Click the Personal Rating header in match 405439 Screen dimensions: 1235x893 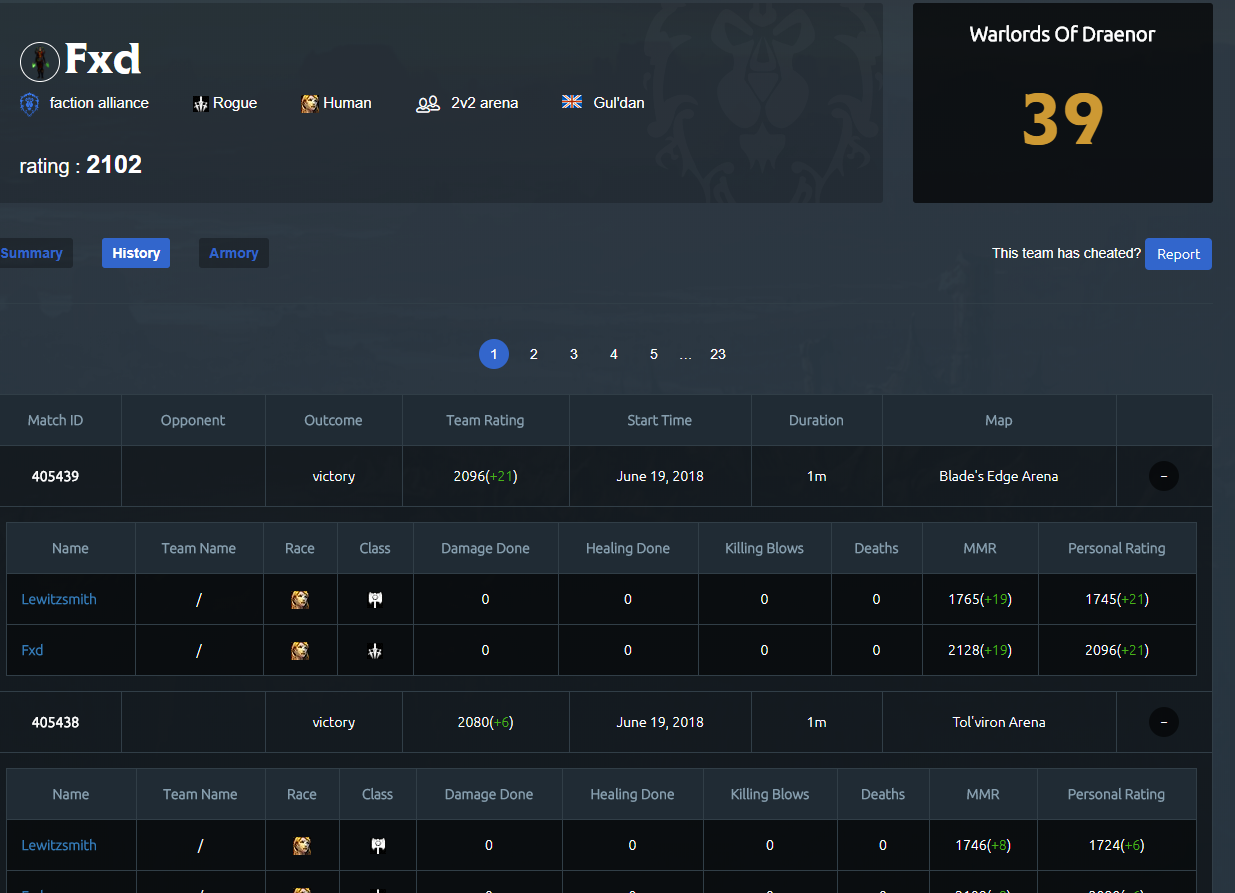tap(1117, 548)
